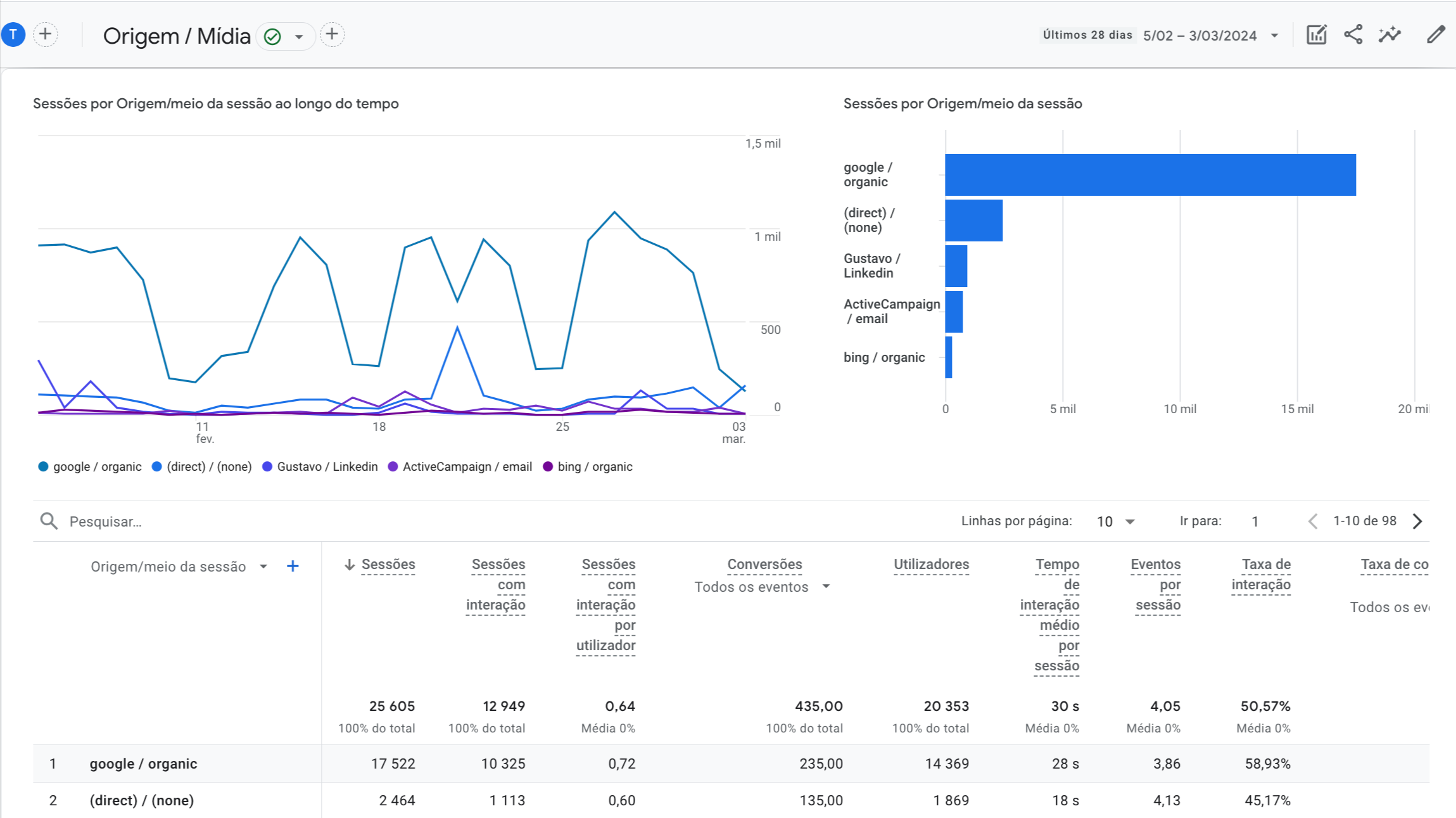Click the search magnifier icon
This screenshot has width=1456, height=818.
(x=49, y=521)
